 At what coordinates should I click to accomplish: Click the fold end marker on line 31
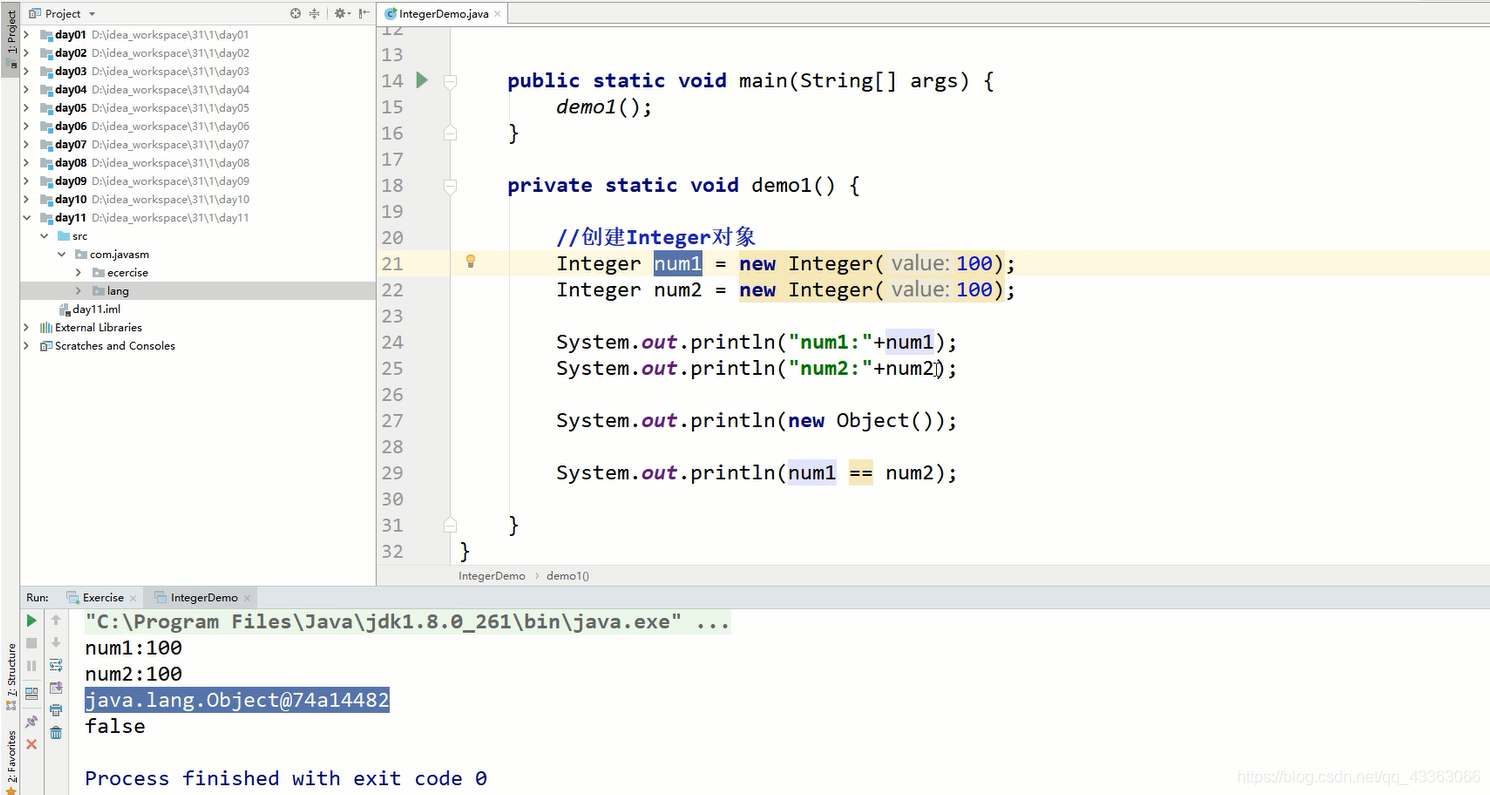pos(450,525)
